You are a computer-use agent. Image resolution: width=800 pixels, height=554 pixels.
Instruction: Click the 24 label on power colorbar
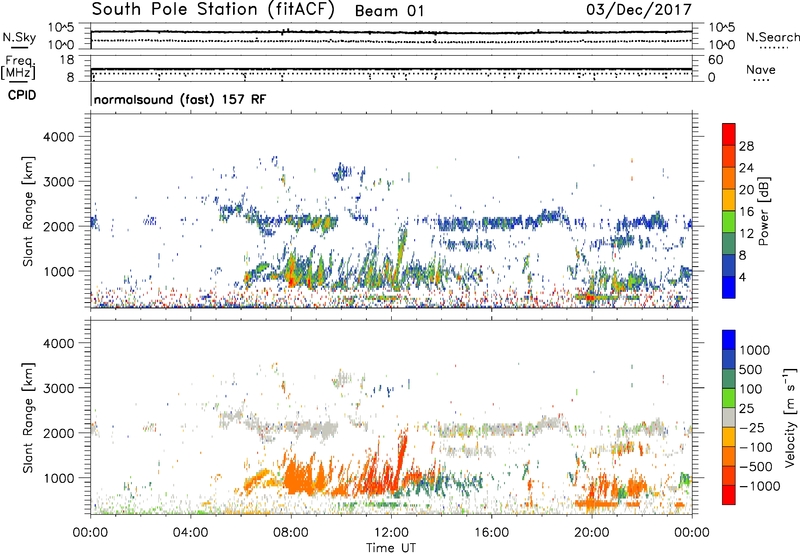[746, 168]
